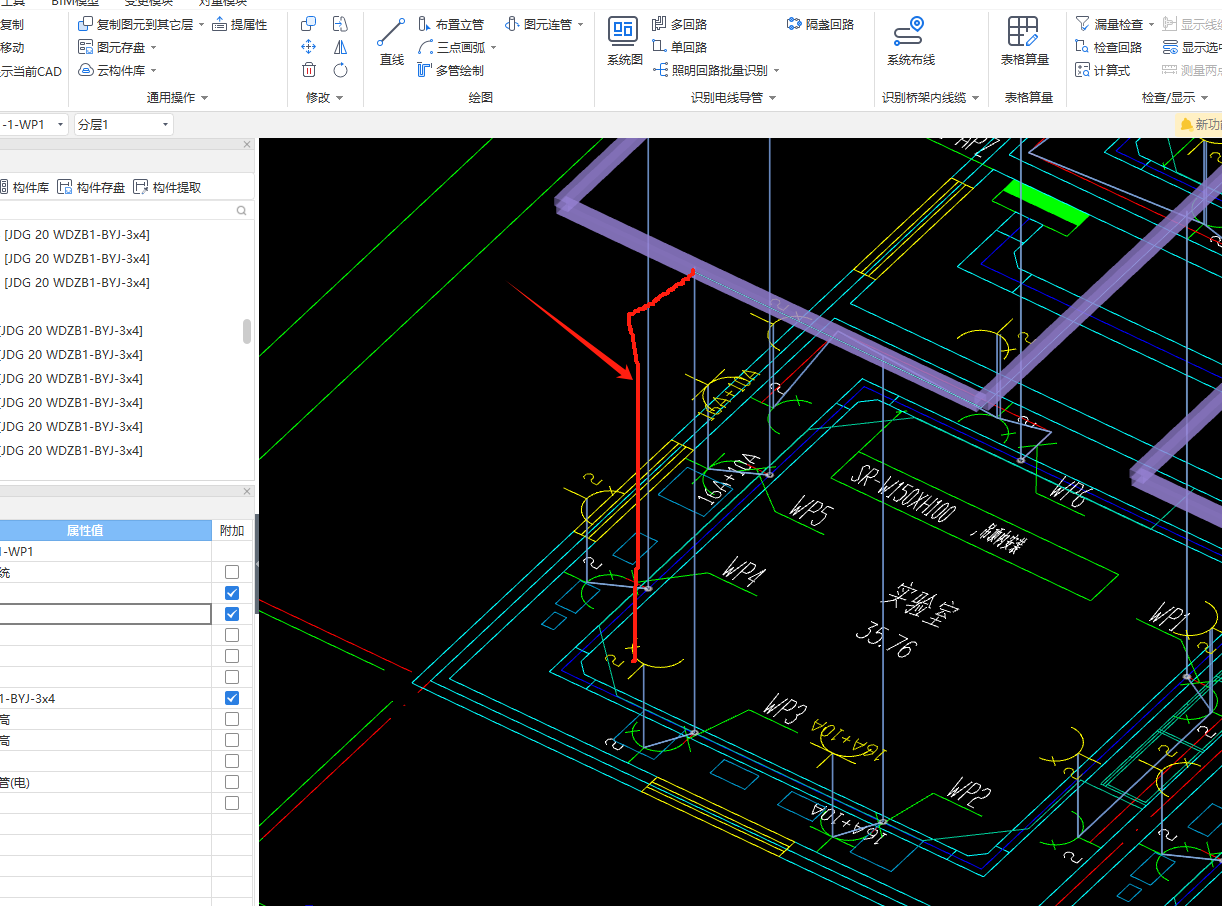Image resolution: width=1222 pixels, height=906 pixels.
Task: Click the 复制 copy button
Action: click(x=12, y=24)
